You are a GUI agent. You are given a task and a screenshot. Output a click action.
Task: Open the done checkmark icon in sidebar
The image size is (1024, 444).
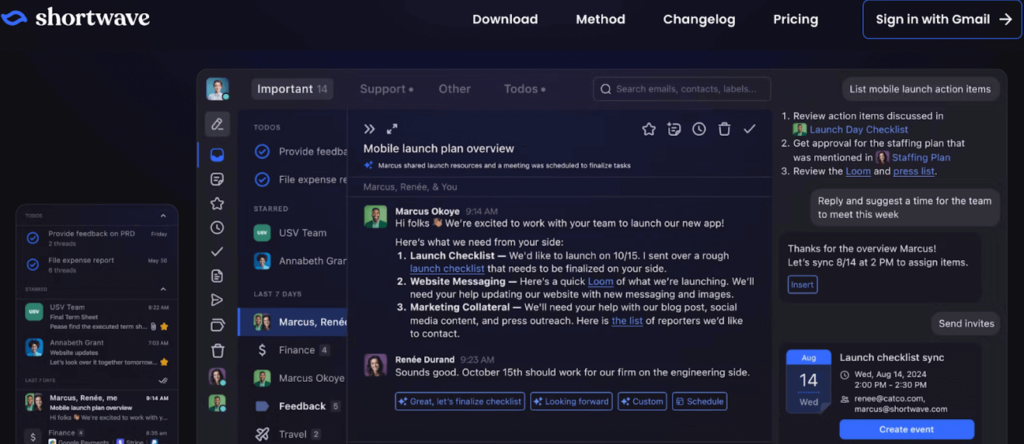click(x=217, y=251)
